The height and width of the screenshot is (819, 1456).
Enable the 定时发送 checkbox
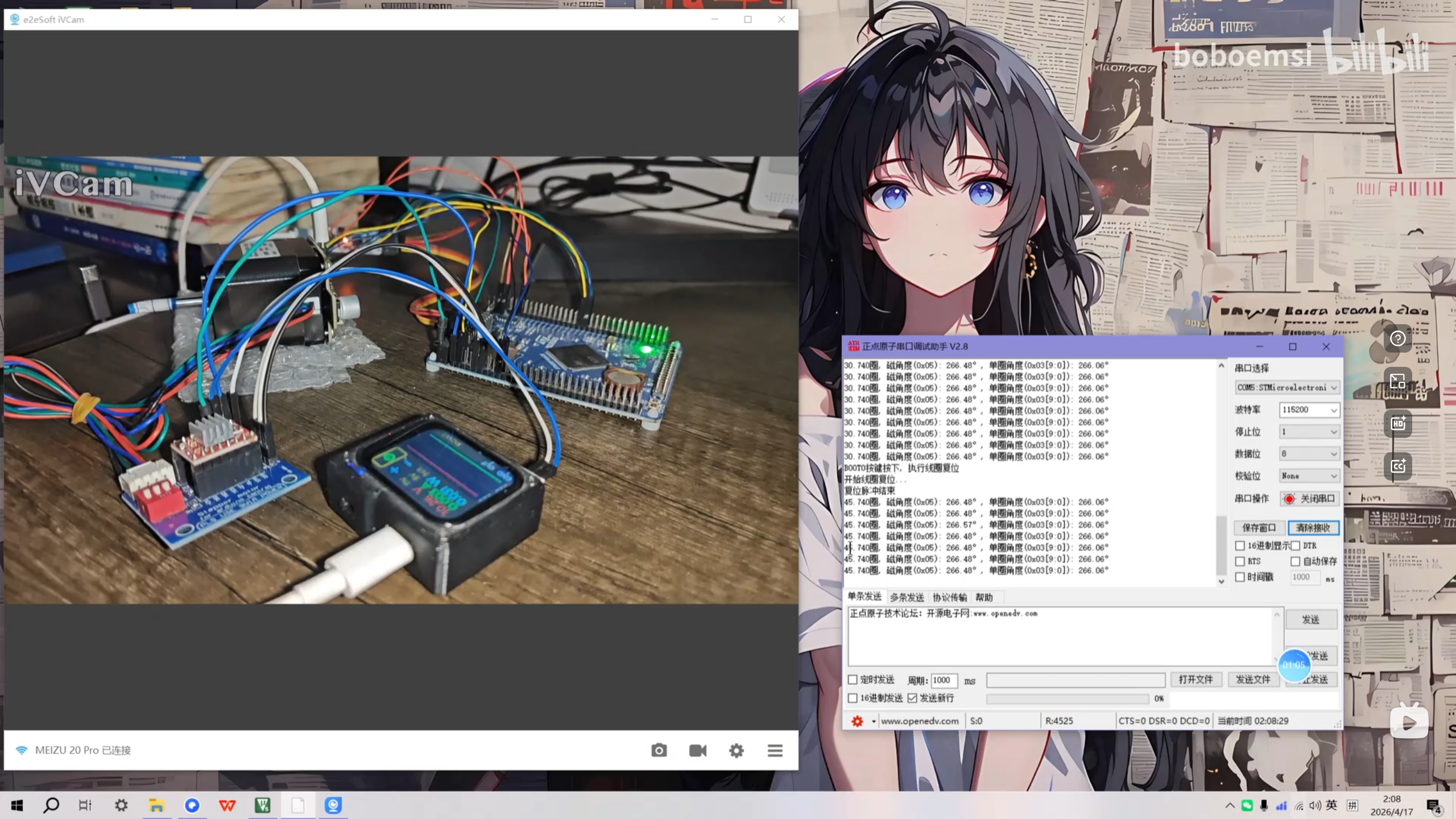853,680
